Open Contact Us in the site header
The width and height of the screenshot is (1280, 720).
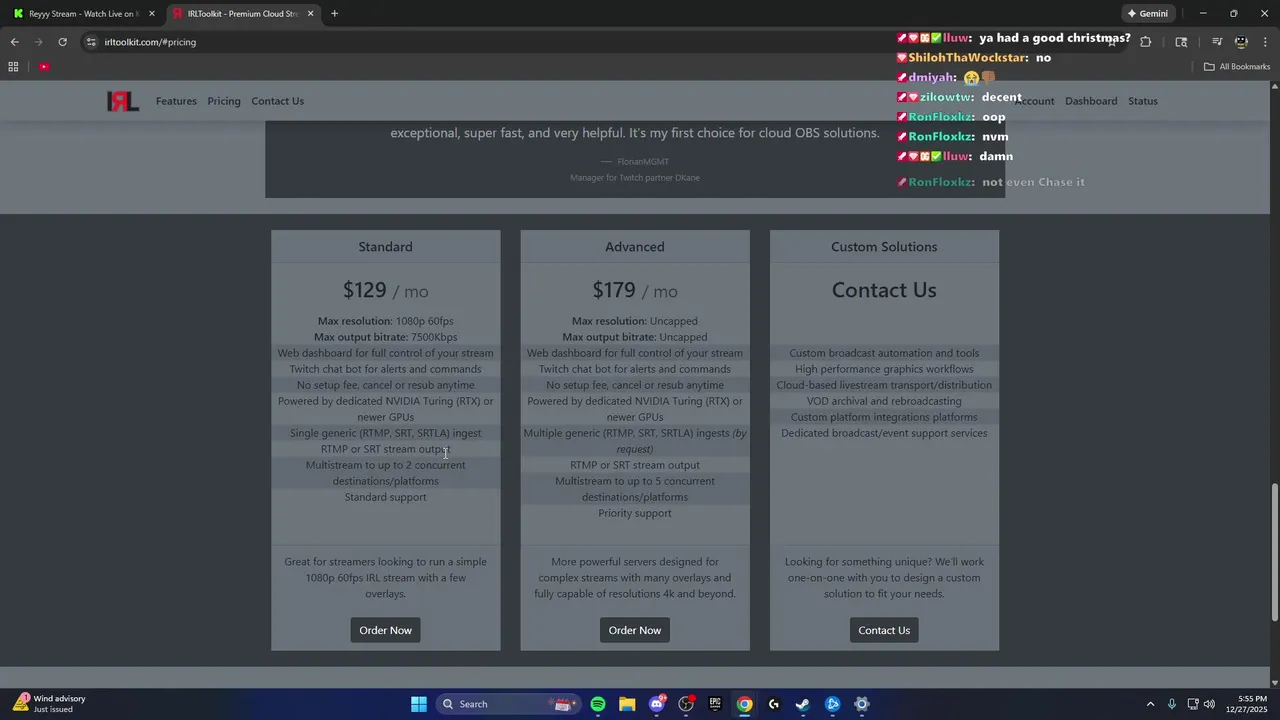[277, 101]
